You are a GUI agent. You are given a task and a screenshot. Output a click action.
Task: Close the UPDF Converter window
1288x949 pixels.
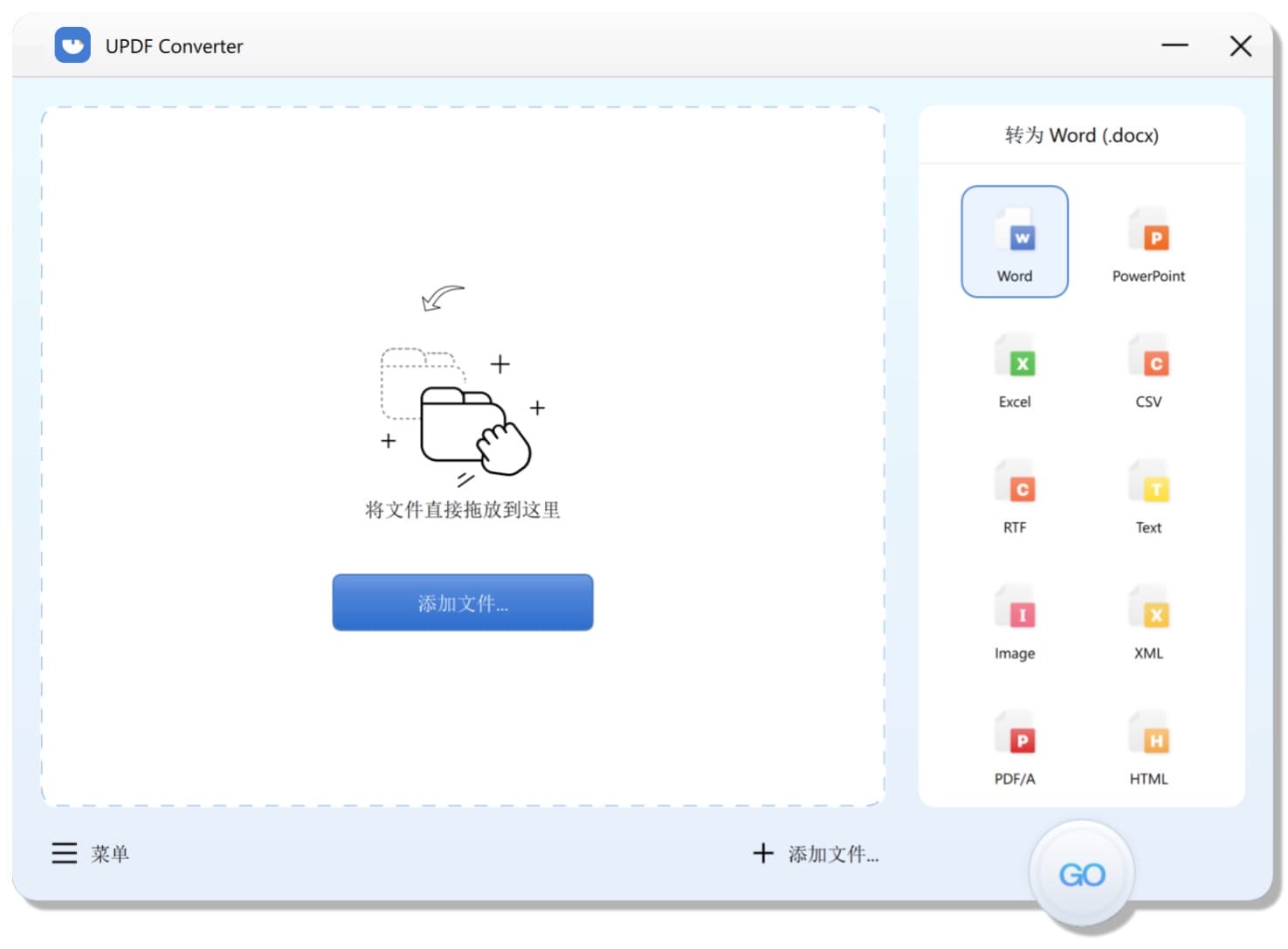pyautogui.click(x=1240, y=45)
